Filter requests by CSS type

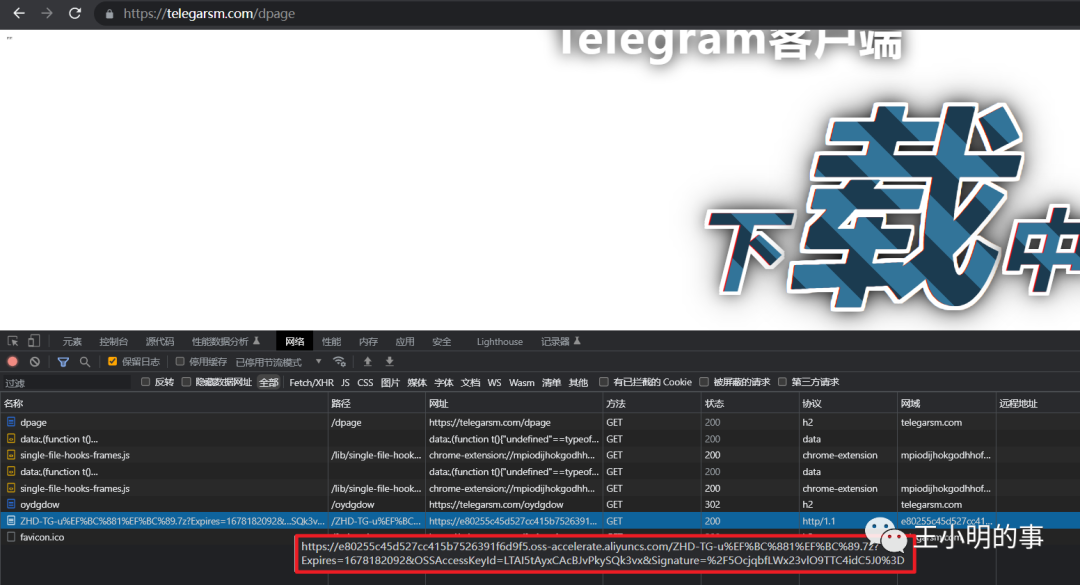(365, 382)
